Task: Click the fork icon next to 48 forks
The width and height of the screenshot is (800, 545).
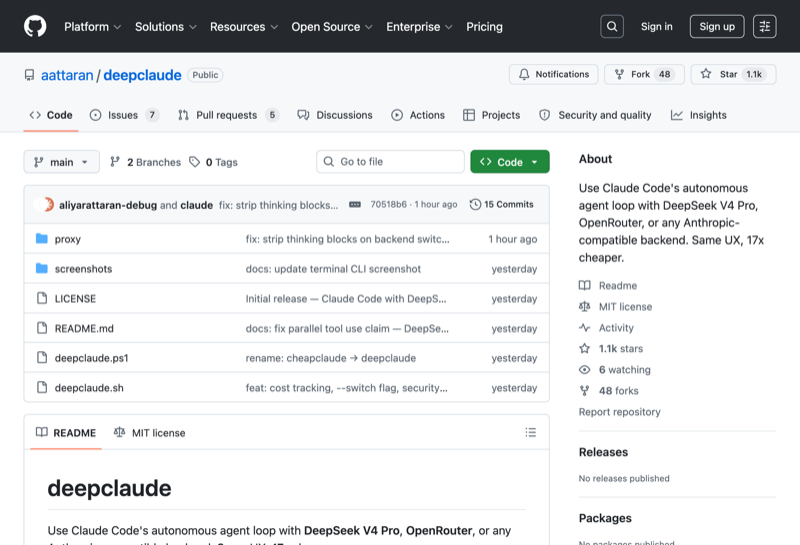Action: tap(585, 391)
